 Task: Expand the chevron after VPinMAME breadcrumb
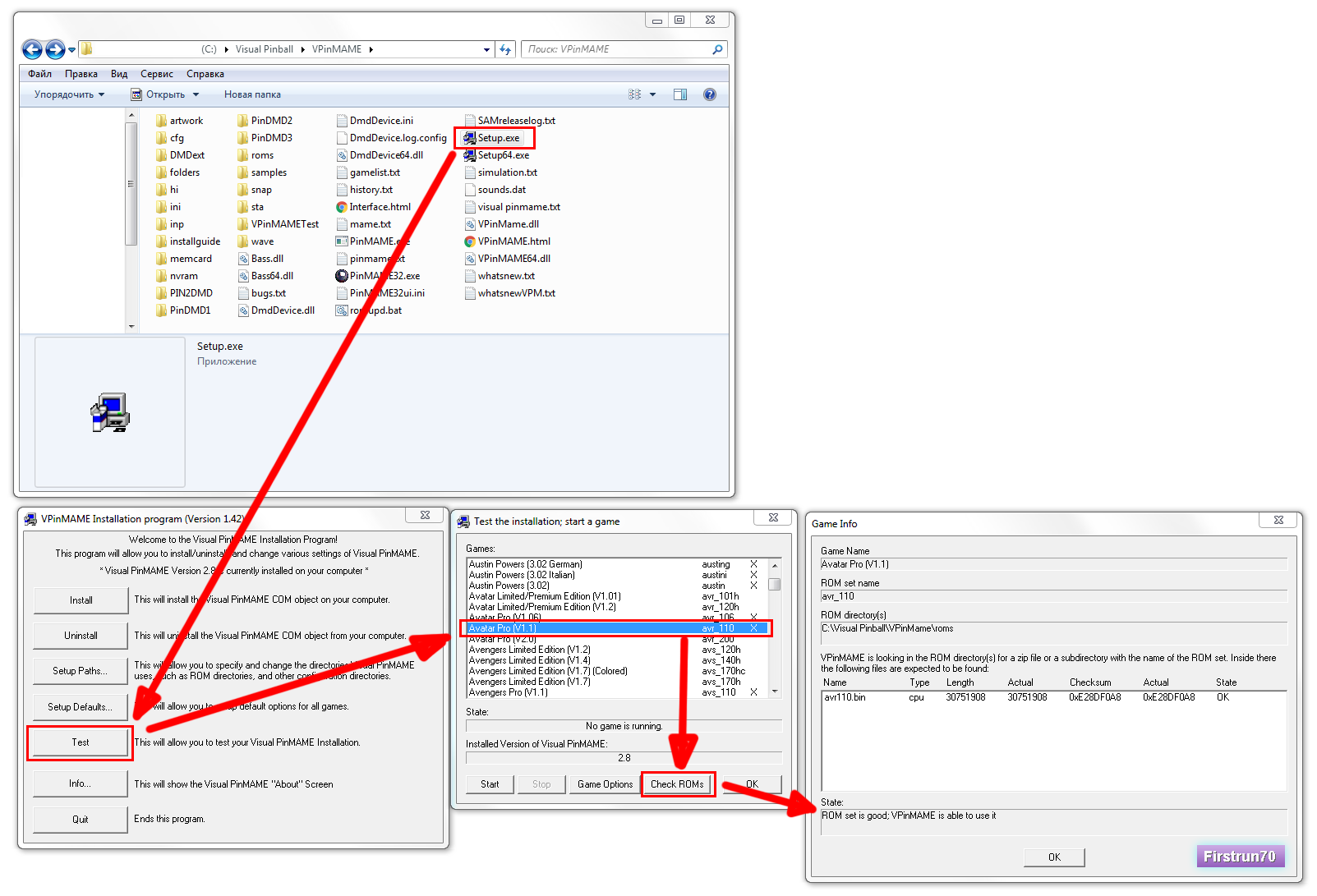(371, 49)
